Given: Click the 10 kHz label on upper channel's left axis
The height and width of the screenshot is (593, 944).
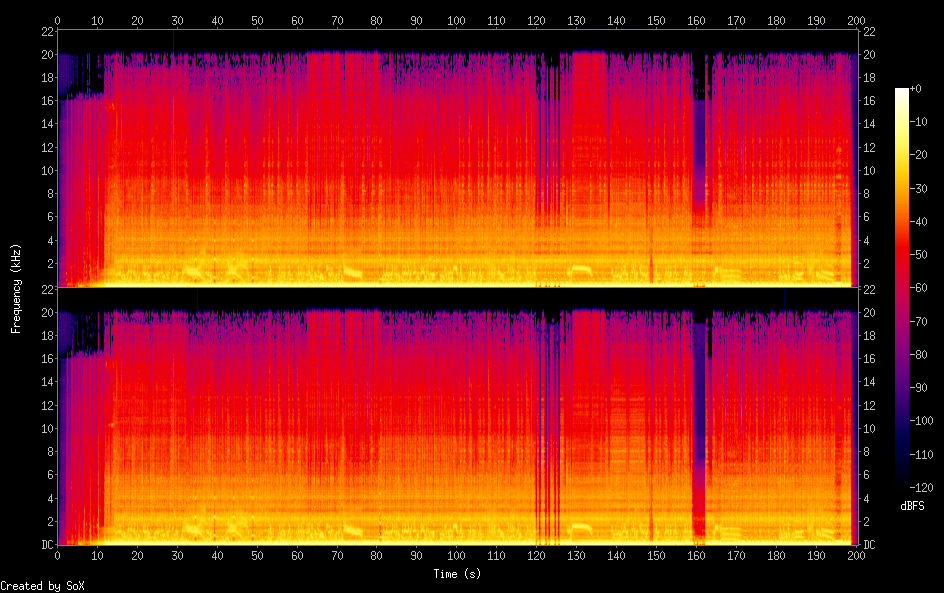Looking at the screenshot, I should pos(45,170).
